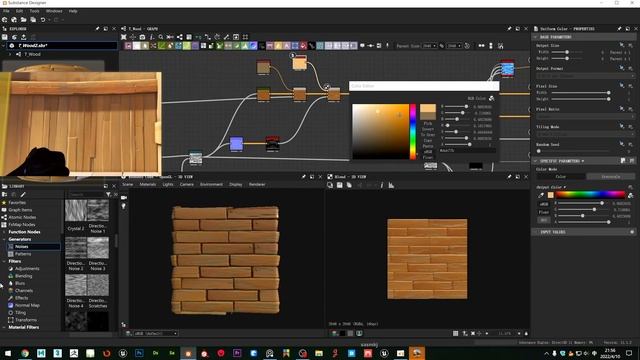Image resolution: width=640 pixels, height=360 pixels.
Task: Open the Edit menu
Action: click(x=19, y=11)
